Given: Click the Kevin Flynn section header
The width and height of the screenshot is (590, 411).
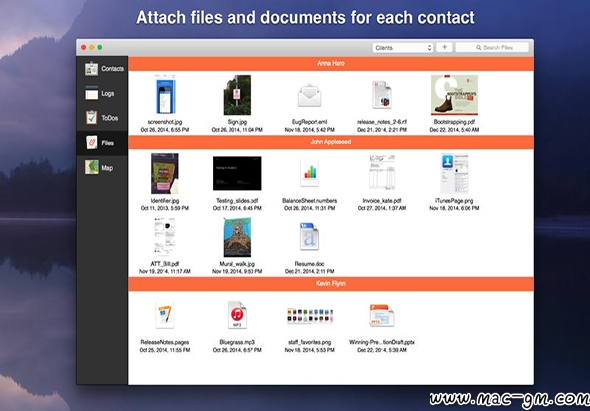Looking at the screenshot, I should (x=331, y=284).
